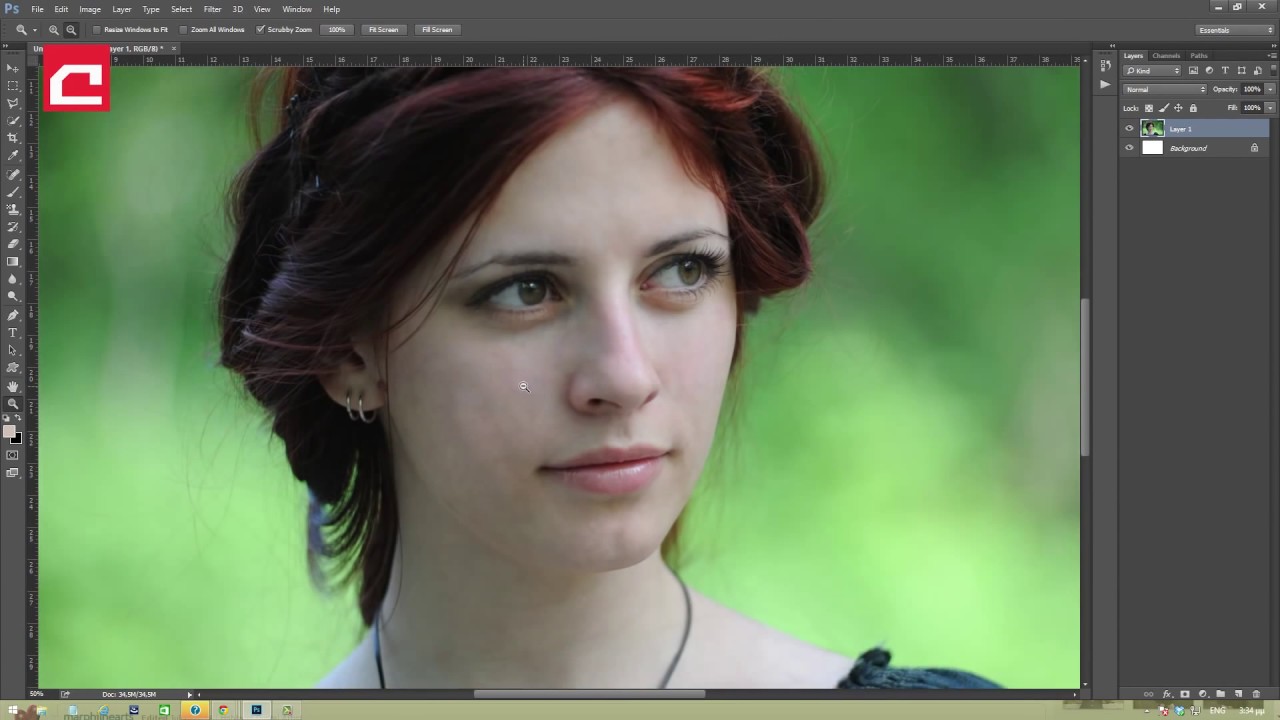Open the Normal blend mode dropdown
This screenshot has height=720, width=1280.
click(1165, 90)
